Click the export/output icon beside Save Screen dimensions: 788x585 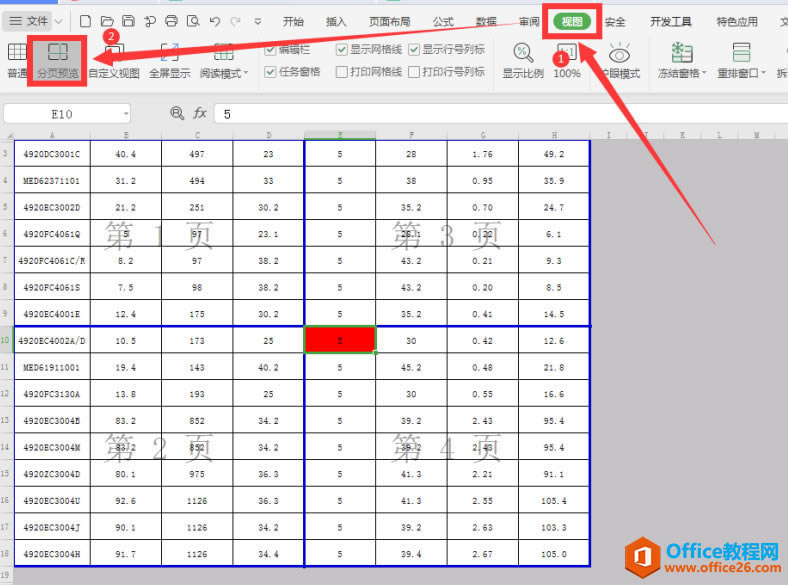(150, 21)
